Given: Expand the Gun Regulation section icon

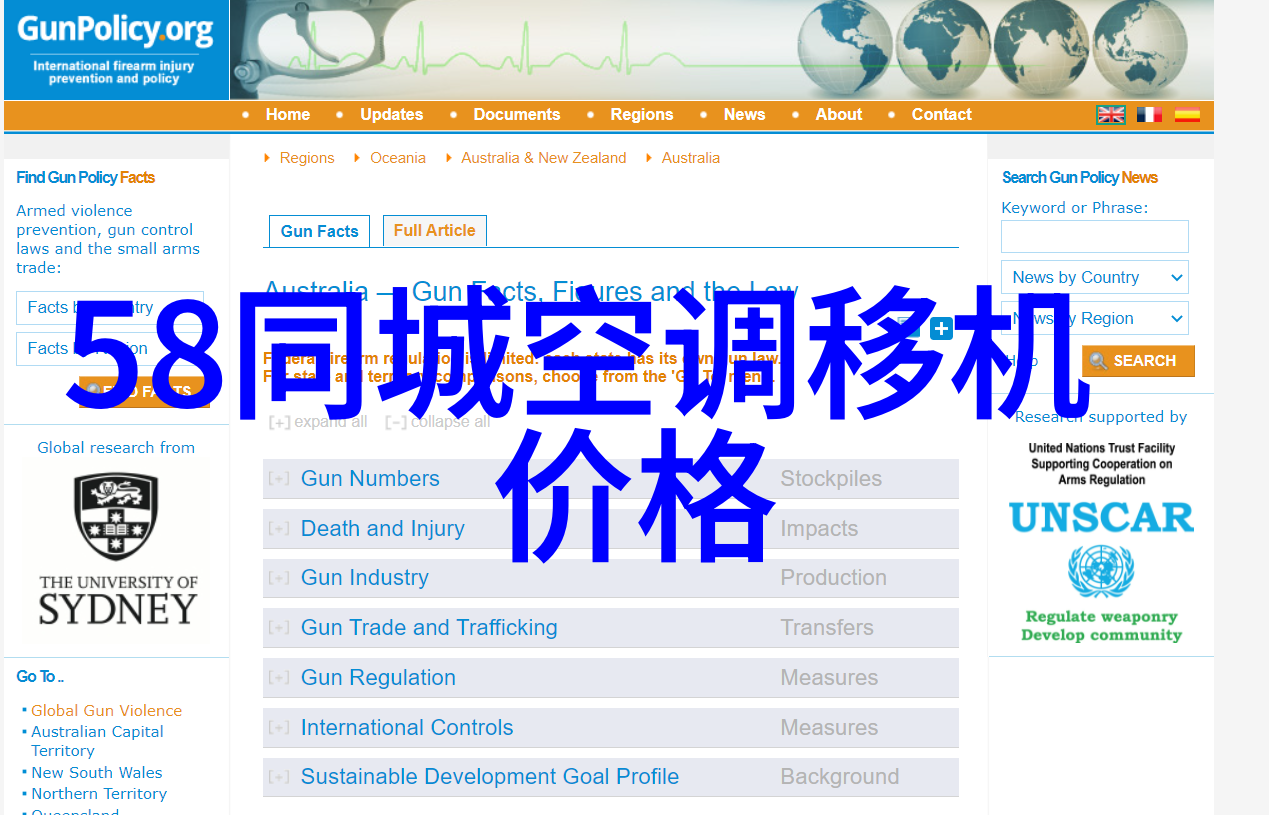Looking at the screenshot, I should pyautogui.click(x=279, y=678).
